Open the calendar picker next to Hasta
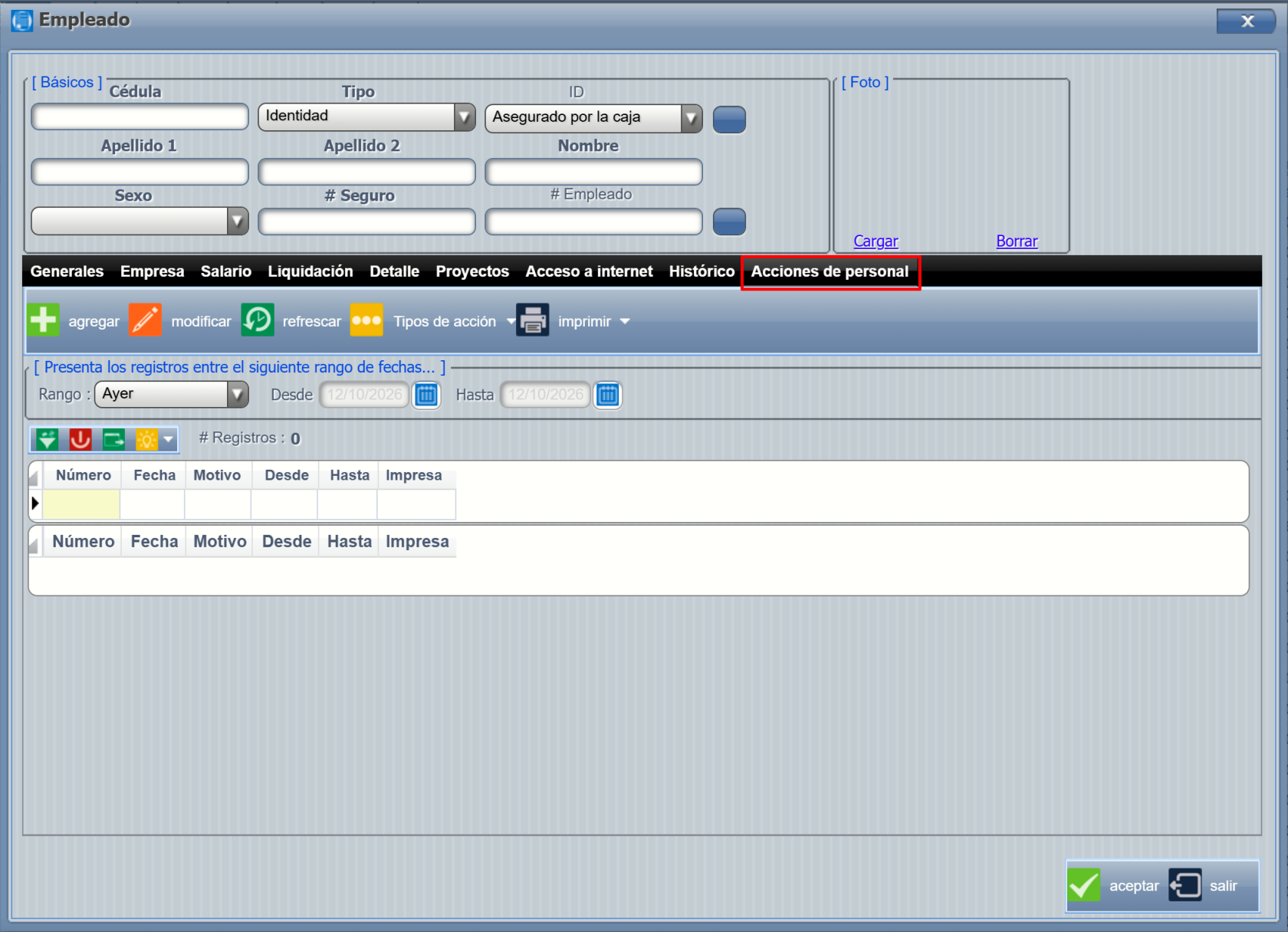 click(x=607, y=395)
